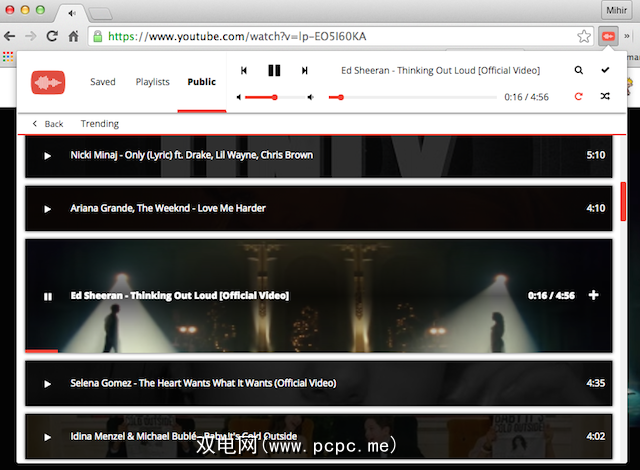Seek on the song progress slider

tap(412, 97)
